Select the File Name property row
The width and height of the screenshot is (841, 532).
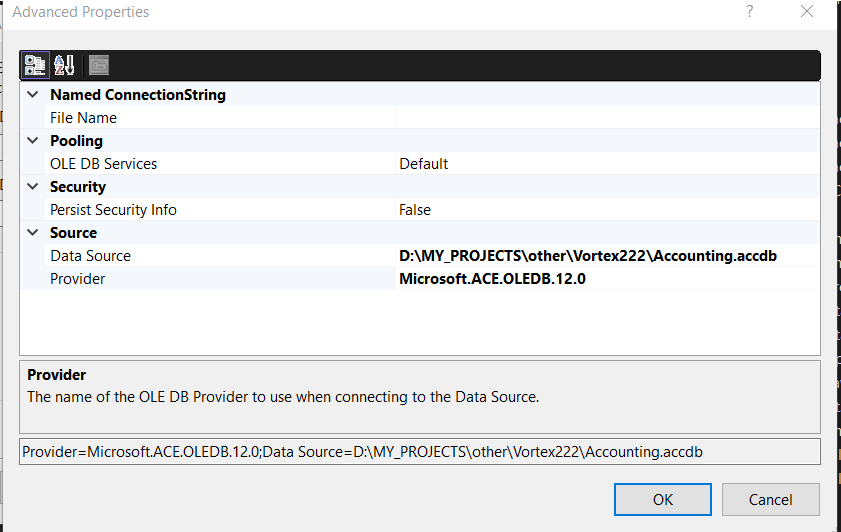[x=84, y=118]
